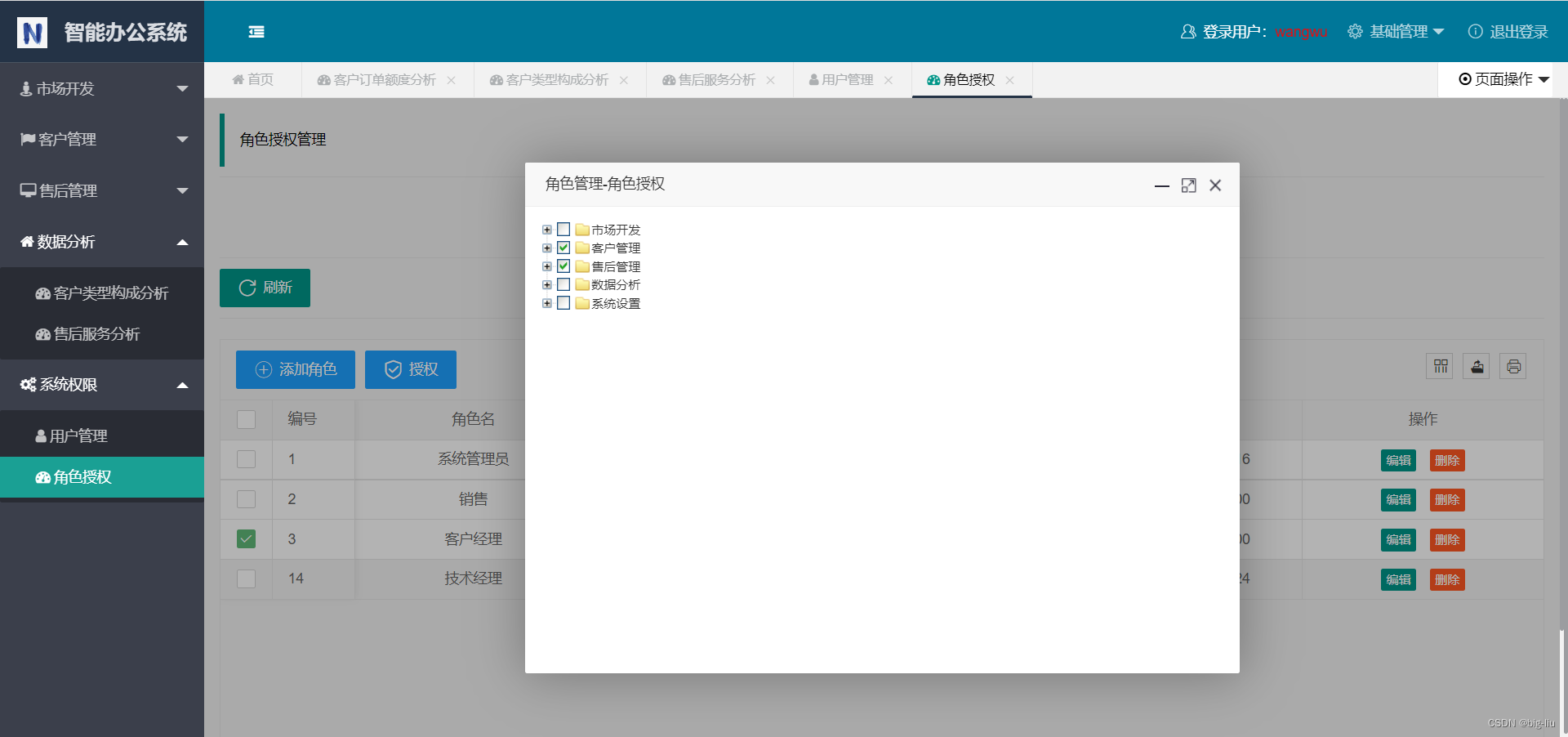Viewport: 1568px width, 737px height.
Task: Close the 角色管理-角色授权 dialog
Action: pyautogui.click(x=1215, y=185)
